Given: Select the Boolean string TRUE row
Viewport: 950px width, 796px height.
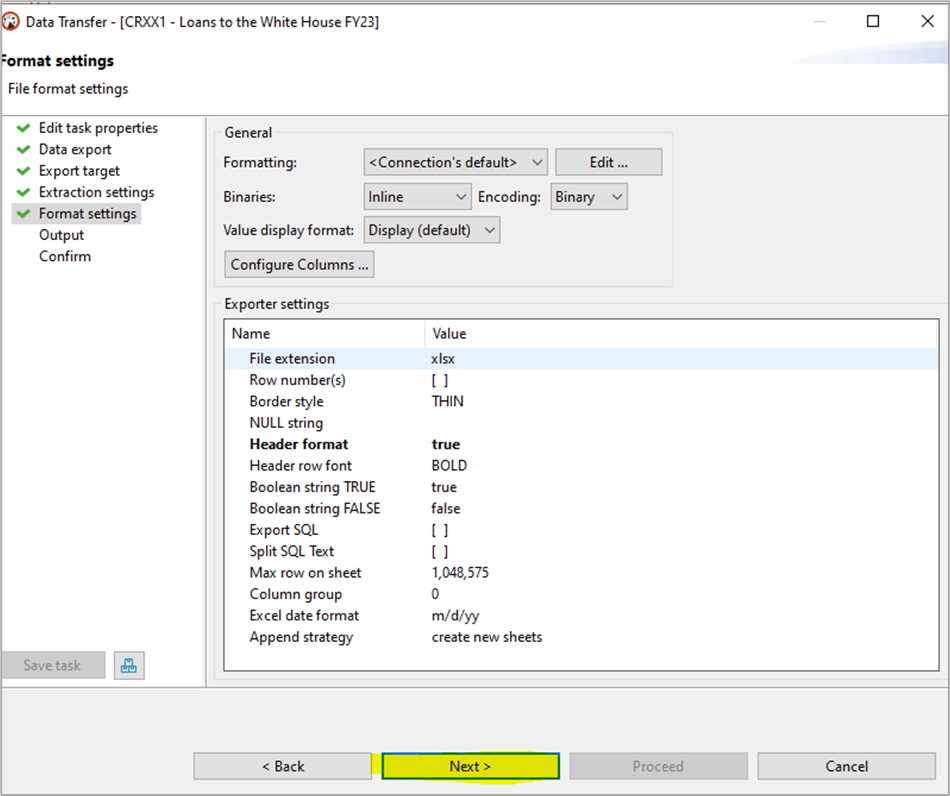Looking at the screenshot, I should (582, 487).
